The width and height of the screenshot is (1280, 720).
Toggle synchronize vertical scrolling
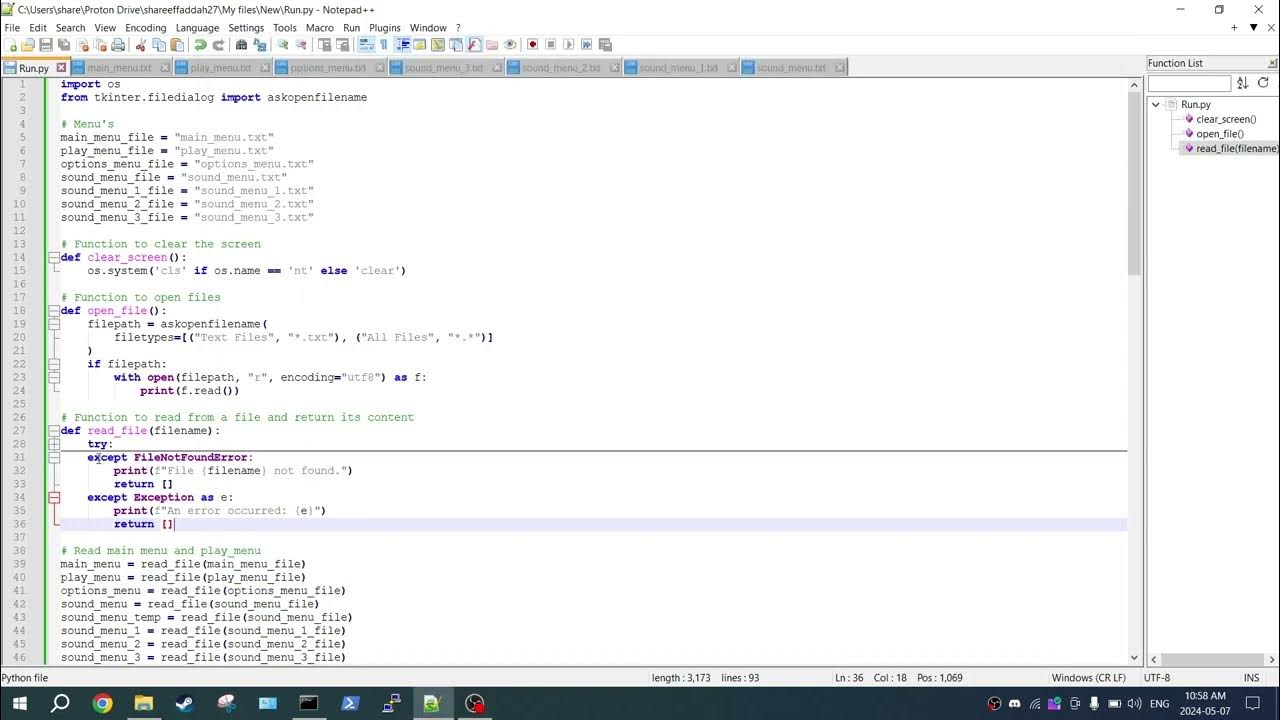click(324, 44)
